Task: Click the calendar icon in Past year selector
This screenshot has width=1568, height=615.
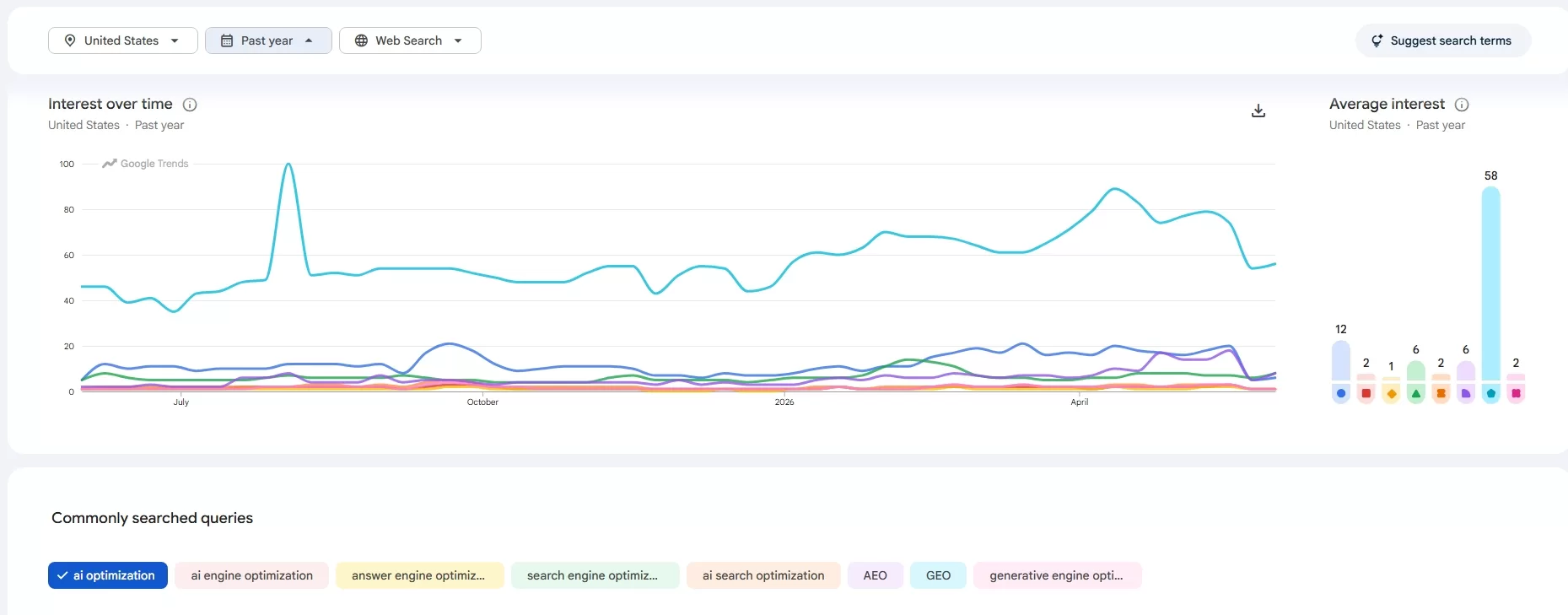Action: click(x=227, y=40)
